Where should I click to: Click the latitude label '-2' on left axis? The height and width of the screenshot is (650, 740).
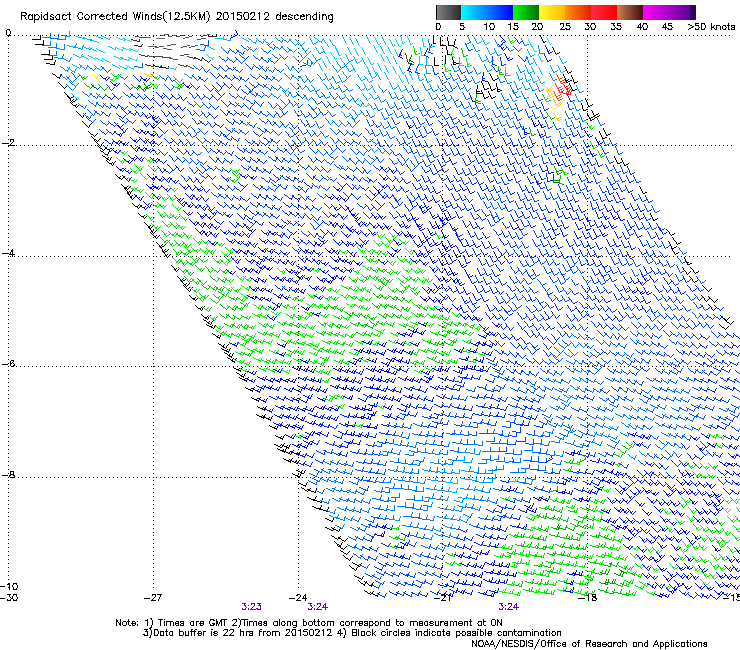pyautogui.click(x=8, y=143)
